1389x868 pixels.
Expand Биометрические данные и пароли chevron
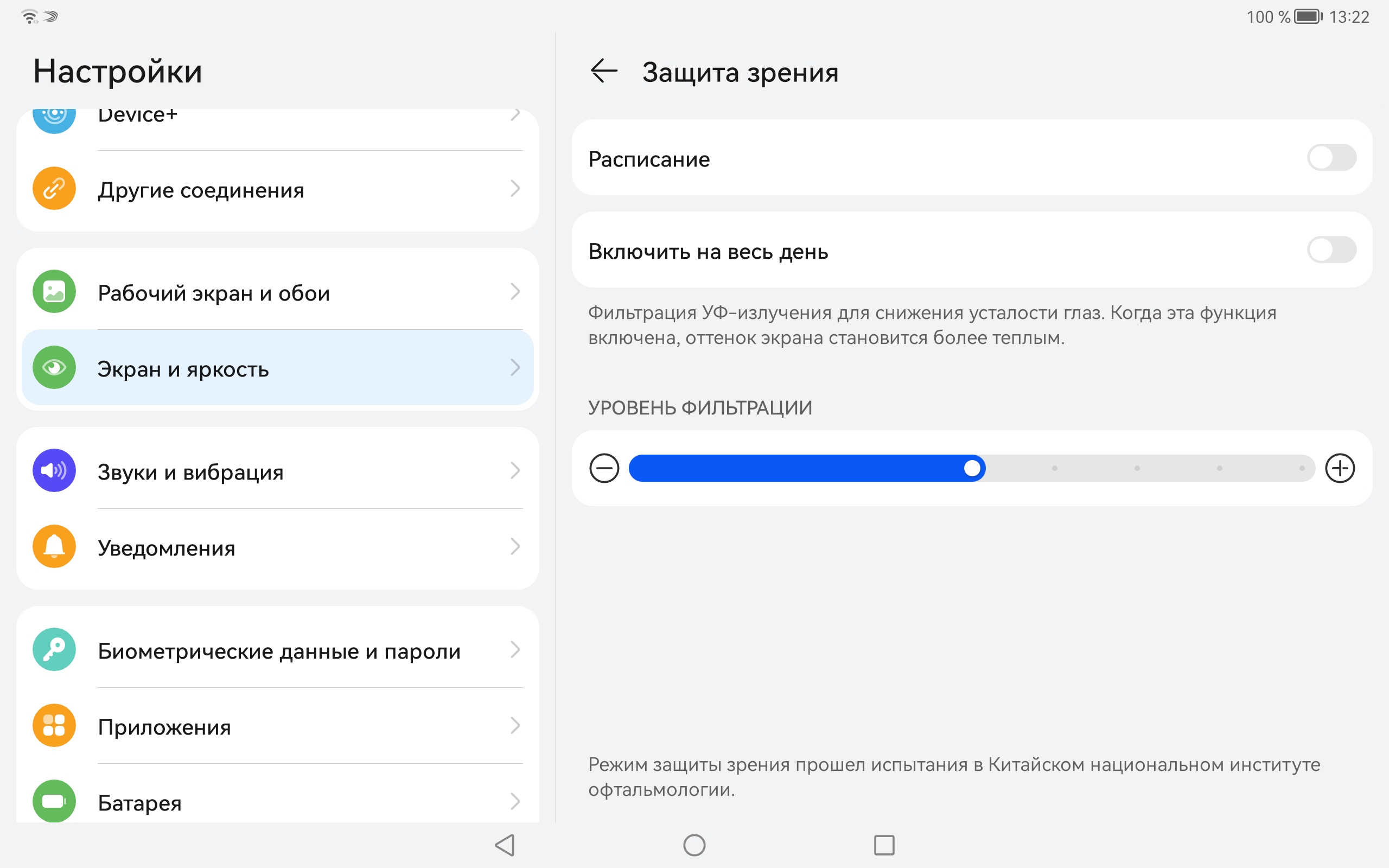click(x=515, y=650)
